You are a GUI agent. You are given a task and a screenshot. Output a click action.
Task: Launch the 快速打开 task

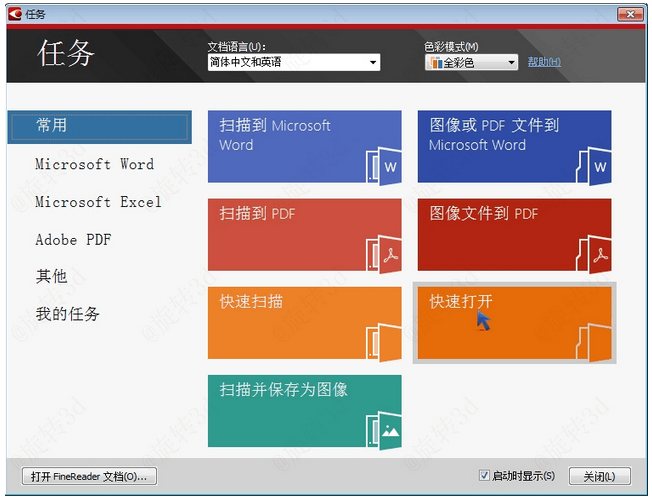coord(514,323)
